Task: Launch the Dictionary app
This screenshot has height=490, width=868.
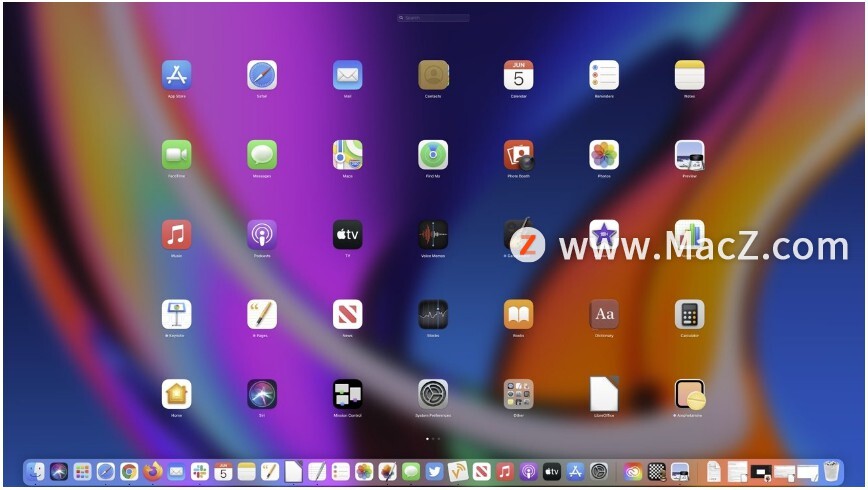Action: tap(604, 314)
